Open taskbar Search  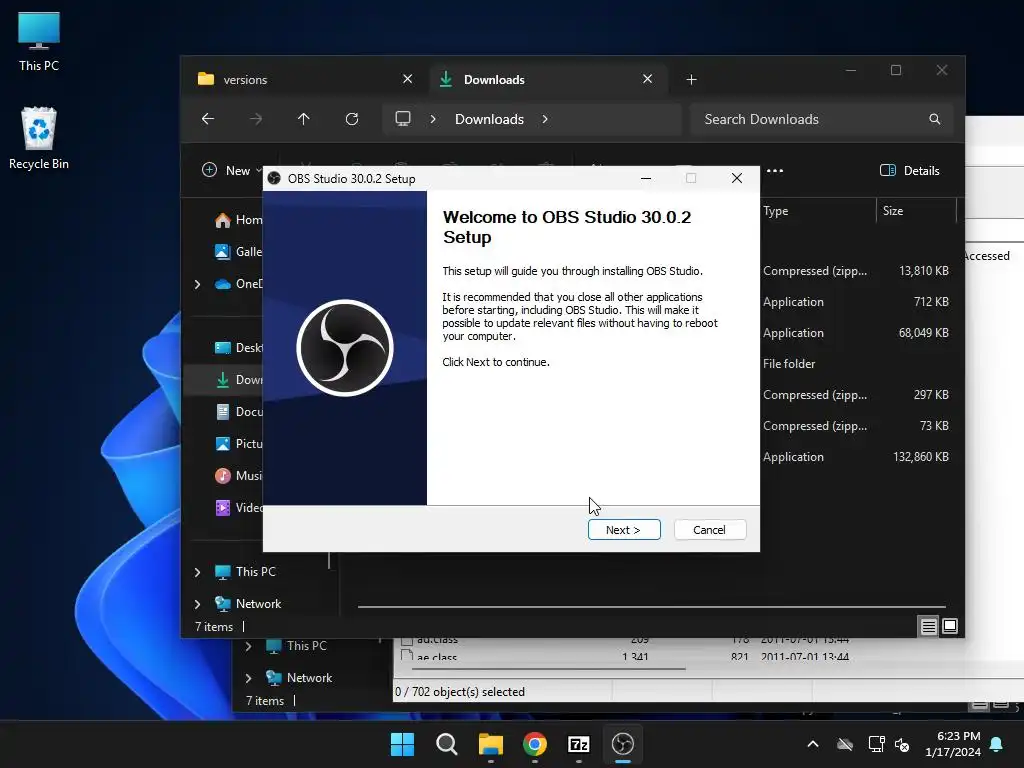tap(447, 744)
